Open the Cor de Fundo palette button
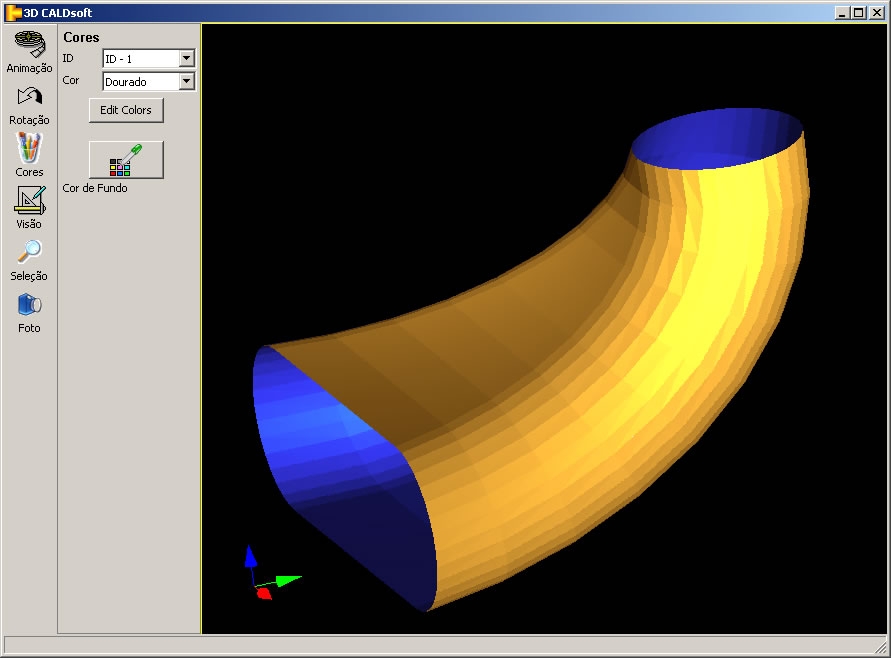Viewport: 891px width, 658px height. coord(126,160)
